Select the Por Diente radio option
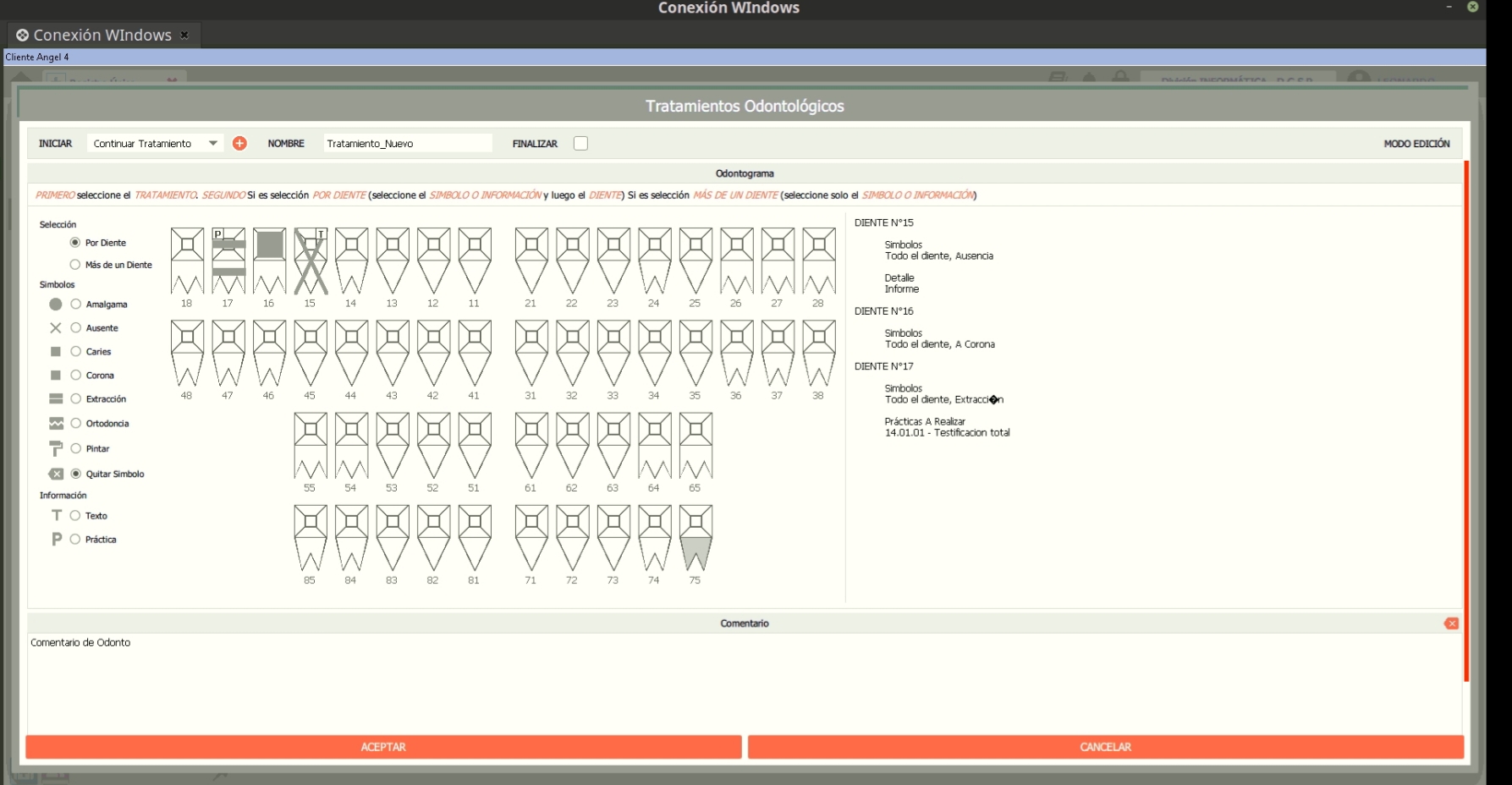Image resolution: width=1512 pixels, height=785 pixels. click(x=75, y=243)
